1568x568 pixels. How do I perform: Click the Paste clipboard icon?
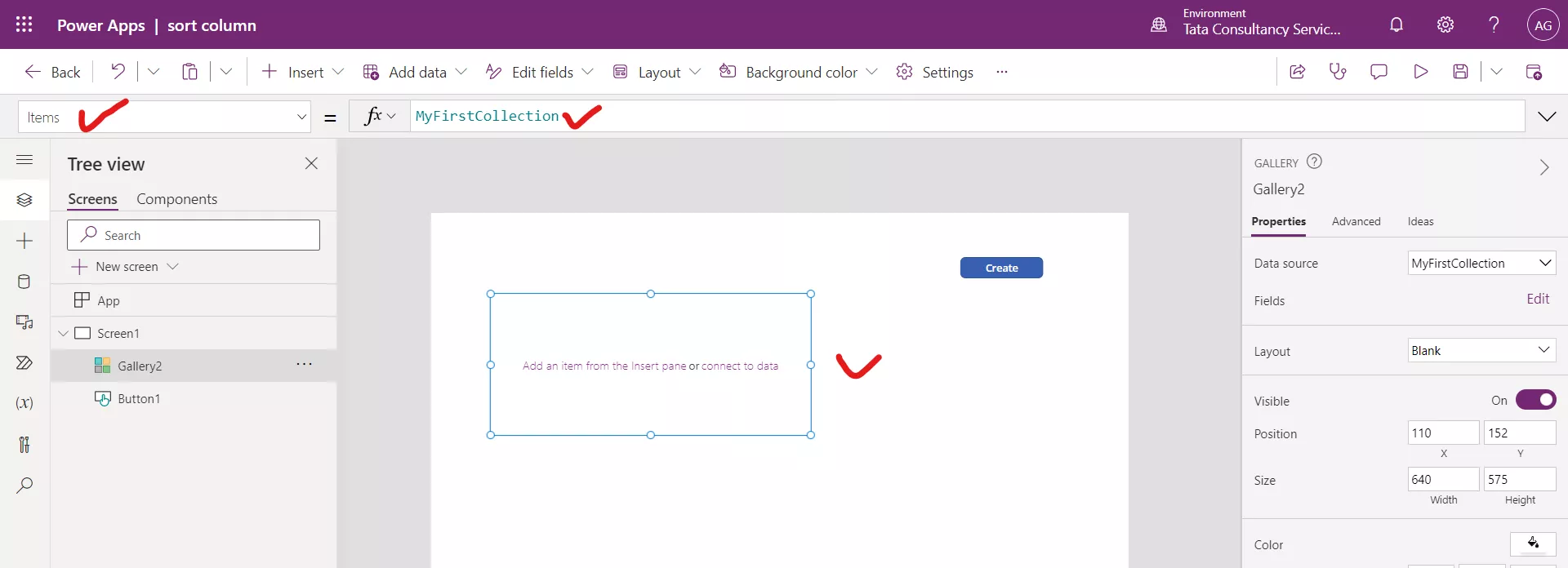click(x=189, y=72)
